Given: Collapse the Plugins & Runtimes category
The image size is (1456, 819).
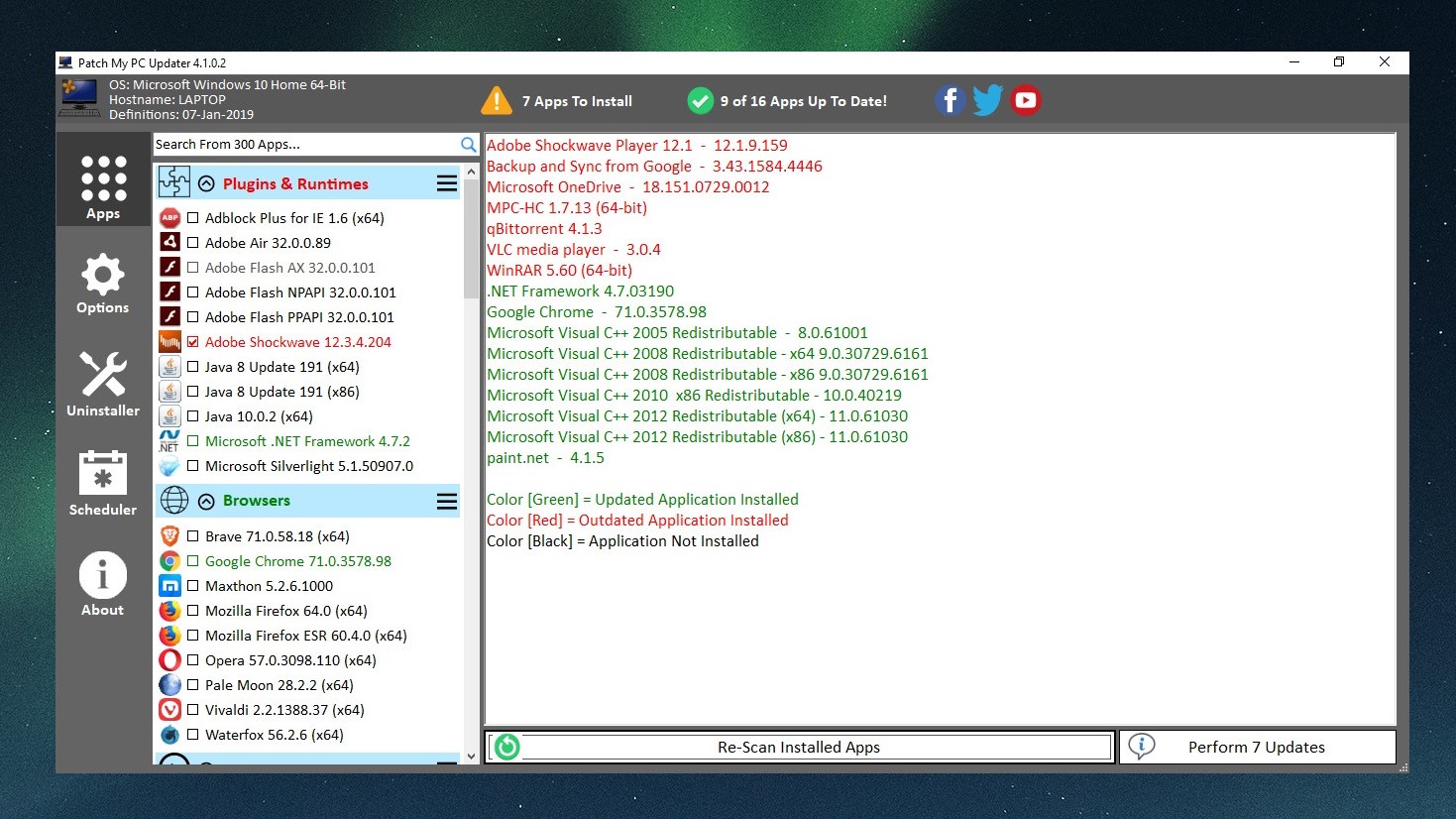Looking at the screenshot, I should point(206,183).
